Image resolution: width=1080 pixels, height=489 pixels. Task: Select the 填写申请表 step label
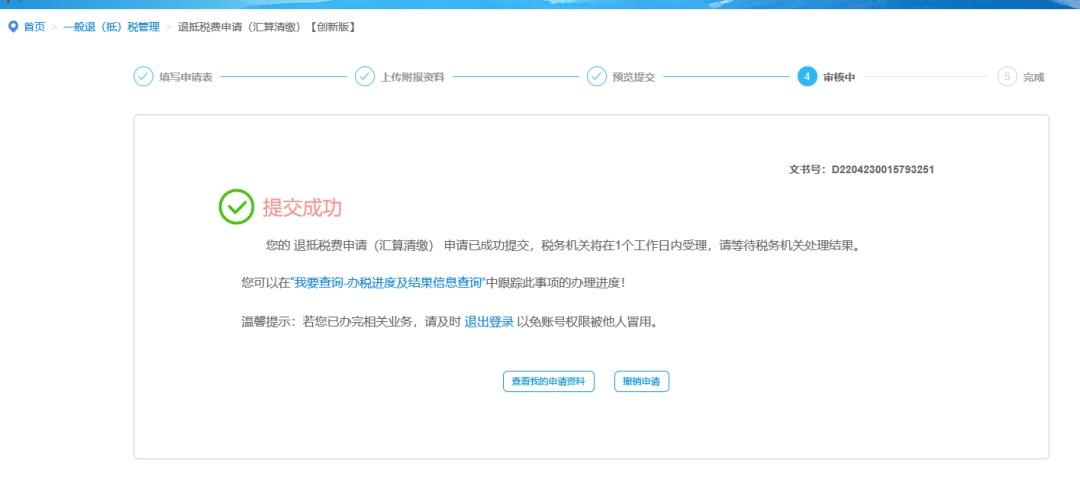(186, 77)
